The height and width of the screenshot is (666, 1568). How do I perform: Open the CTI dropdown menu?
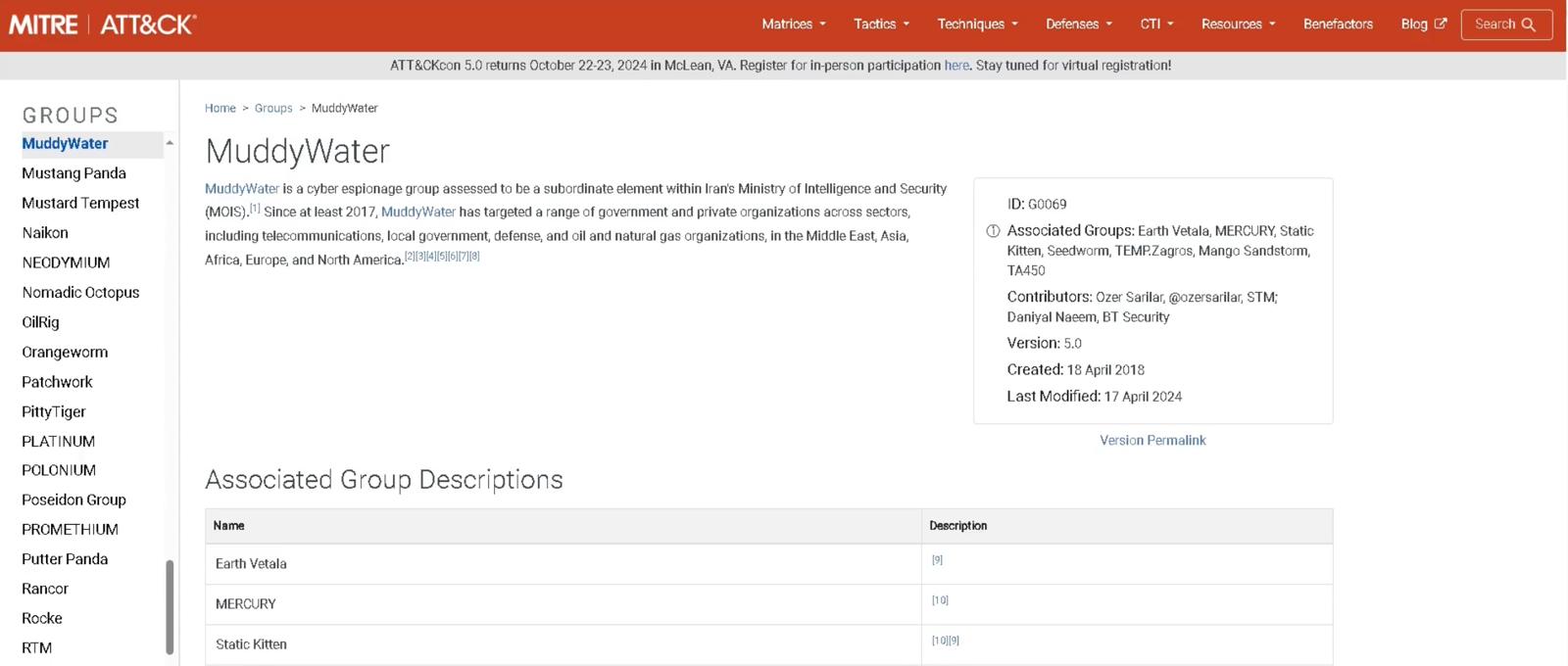click(1156, 24)
